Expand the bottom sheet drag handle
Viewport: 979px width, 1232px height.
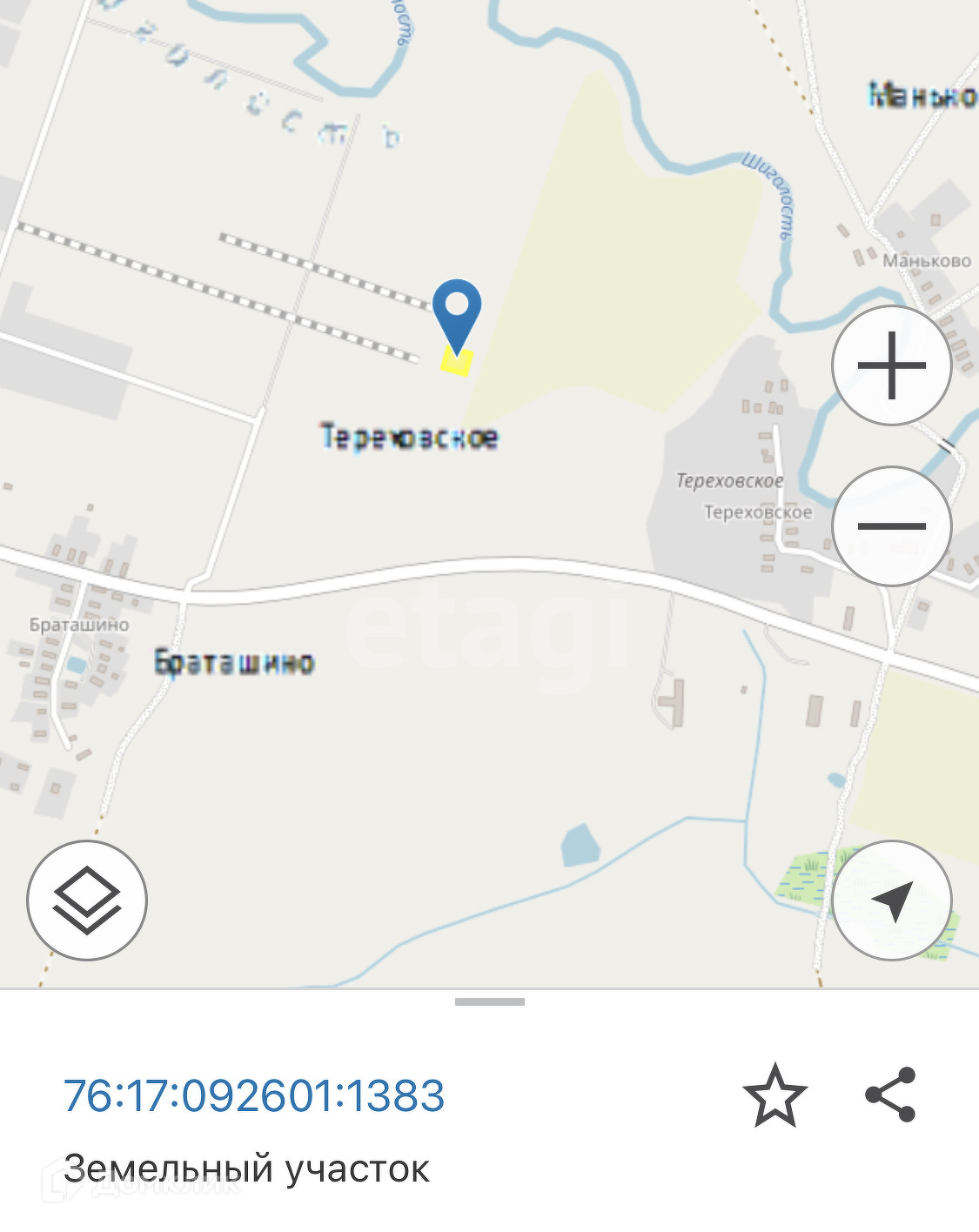pyautogui.click(x=490, y=1001)
